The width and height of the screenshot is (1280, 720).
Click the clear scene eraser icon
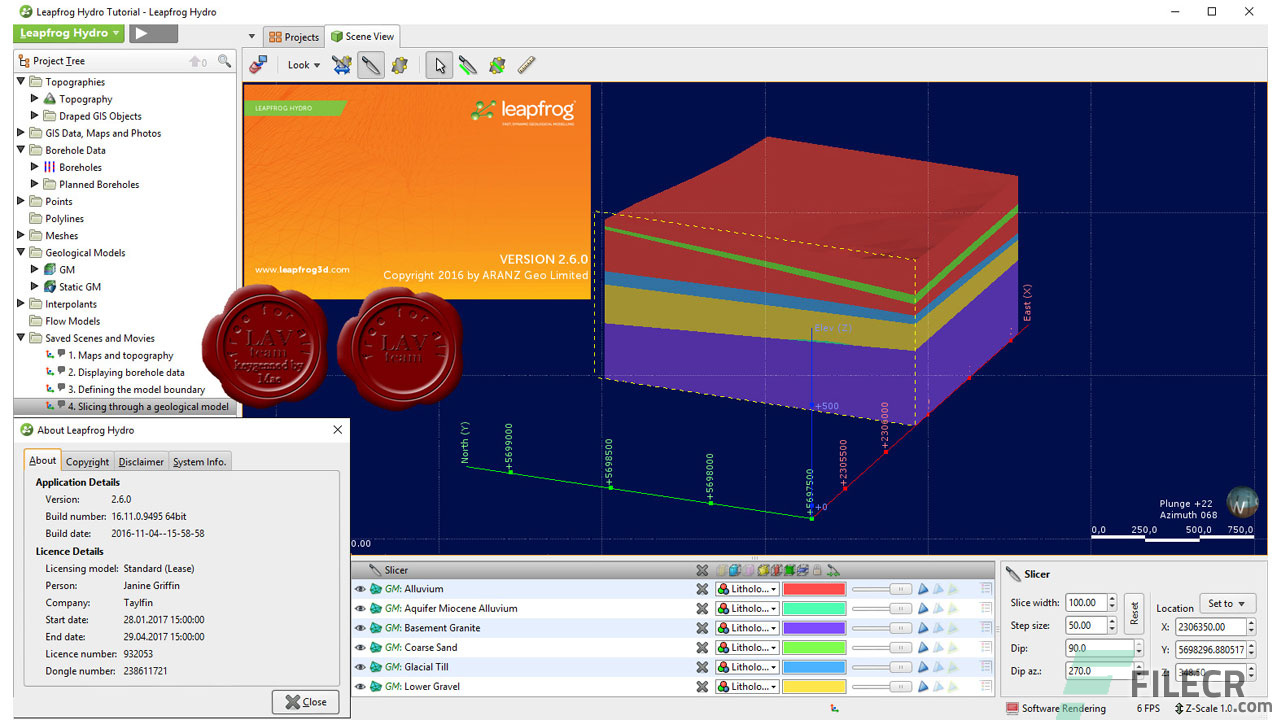[x=259, y=65]
